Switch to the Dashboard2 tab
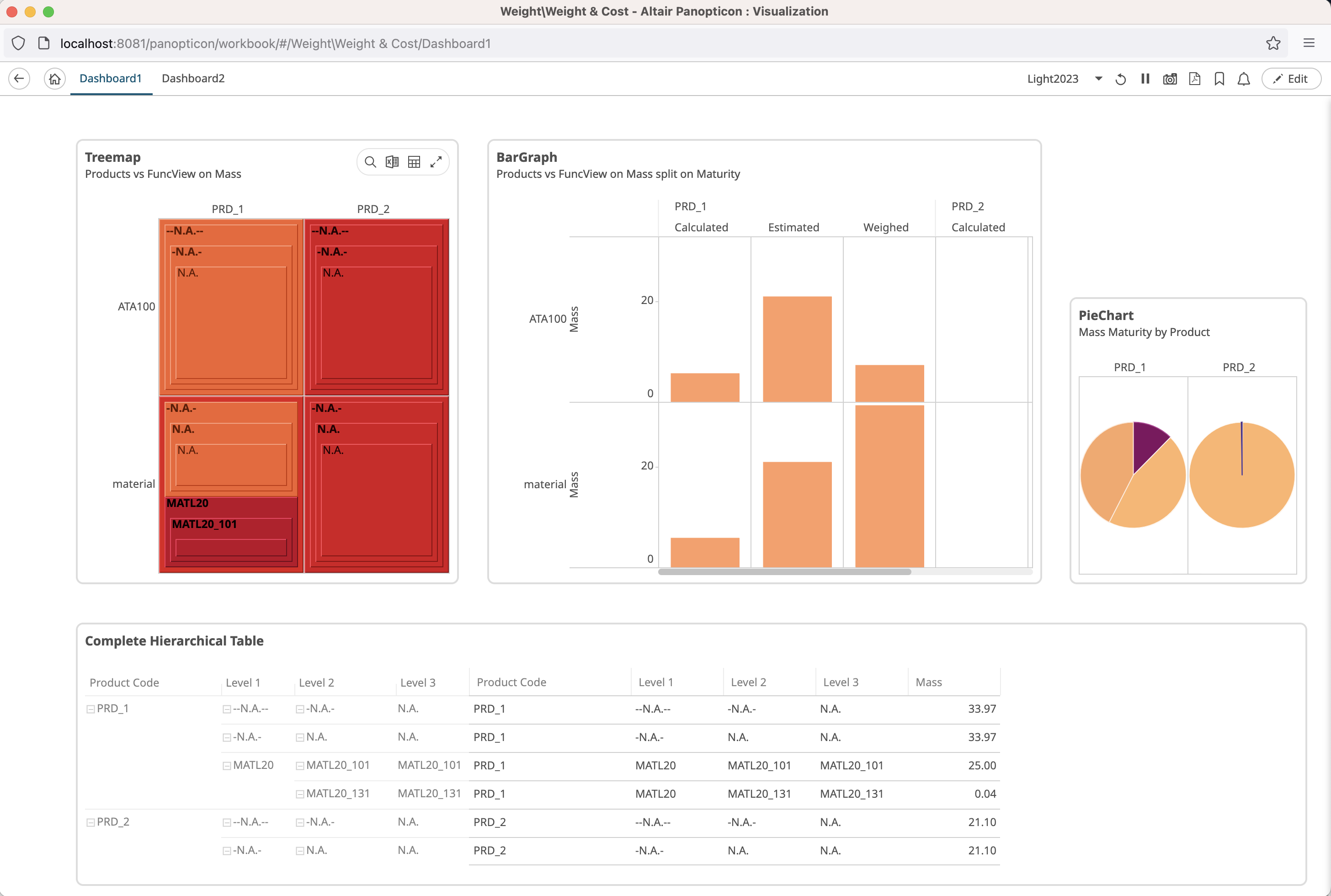1331x896 pixels. [x=193, y=79]
